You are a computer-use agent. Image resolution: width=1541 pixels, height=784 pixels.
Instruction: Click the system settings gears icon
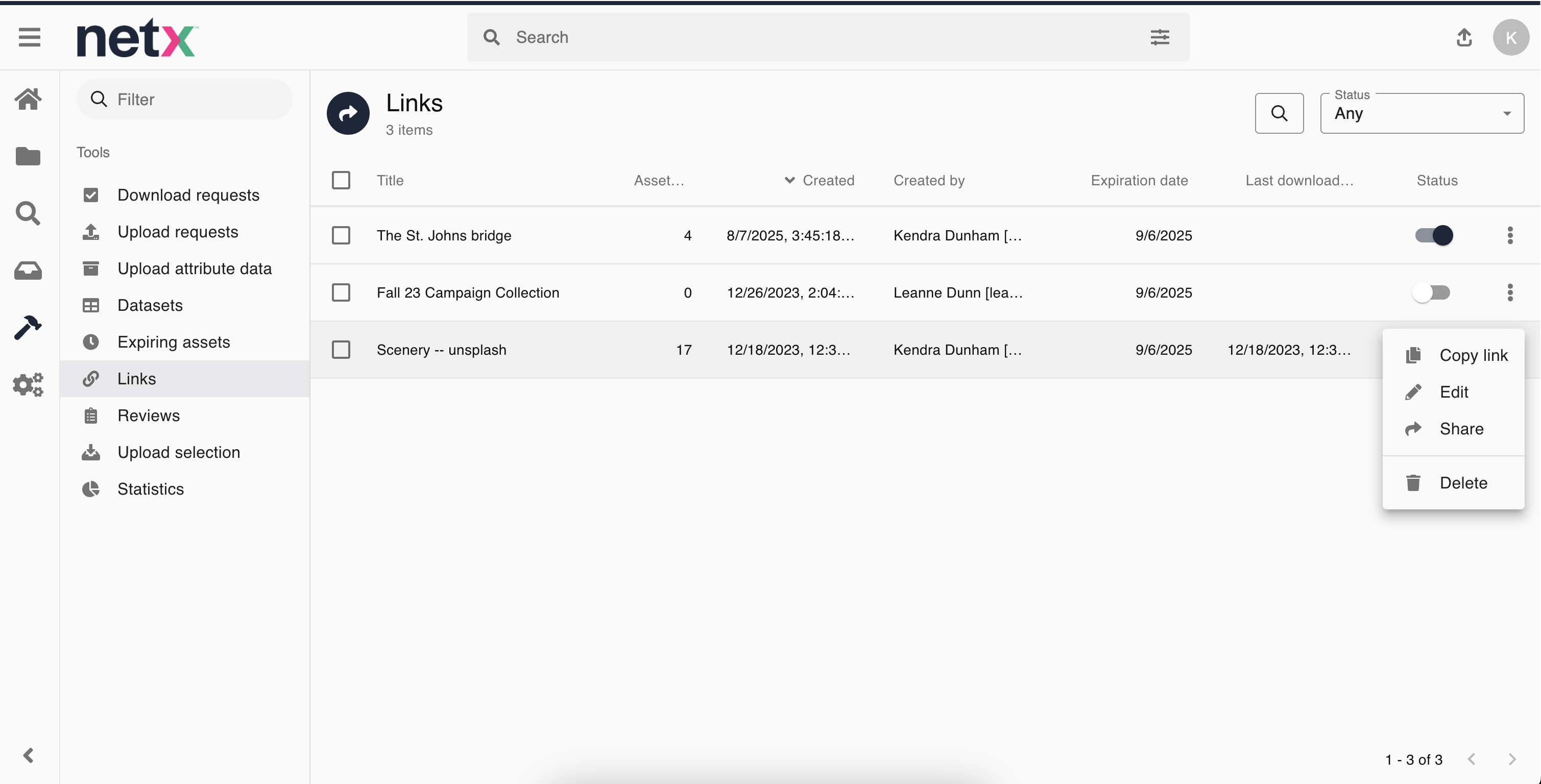28,384
